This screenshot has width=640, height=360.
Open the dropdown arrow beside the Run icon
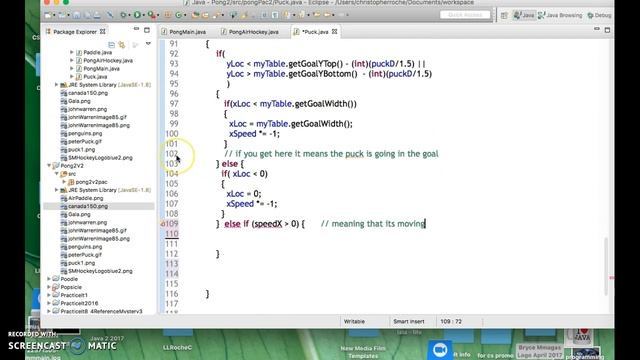(x=143, y=16)
